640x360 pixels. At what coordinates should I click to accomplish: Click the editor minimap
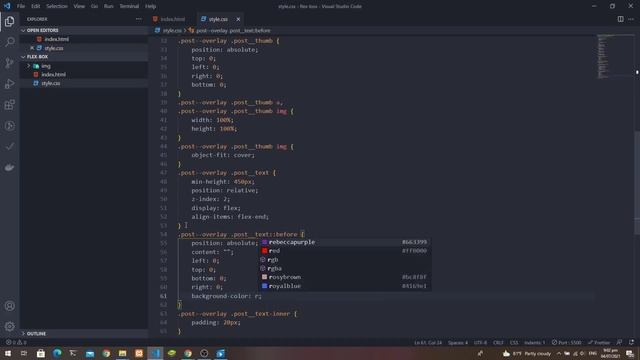[x=615, y=56]
